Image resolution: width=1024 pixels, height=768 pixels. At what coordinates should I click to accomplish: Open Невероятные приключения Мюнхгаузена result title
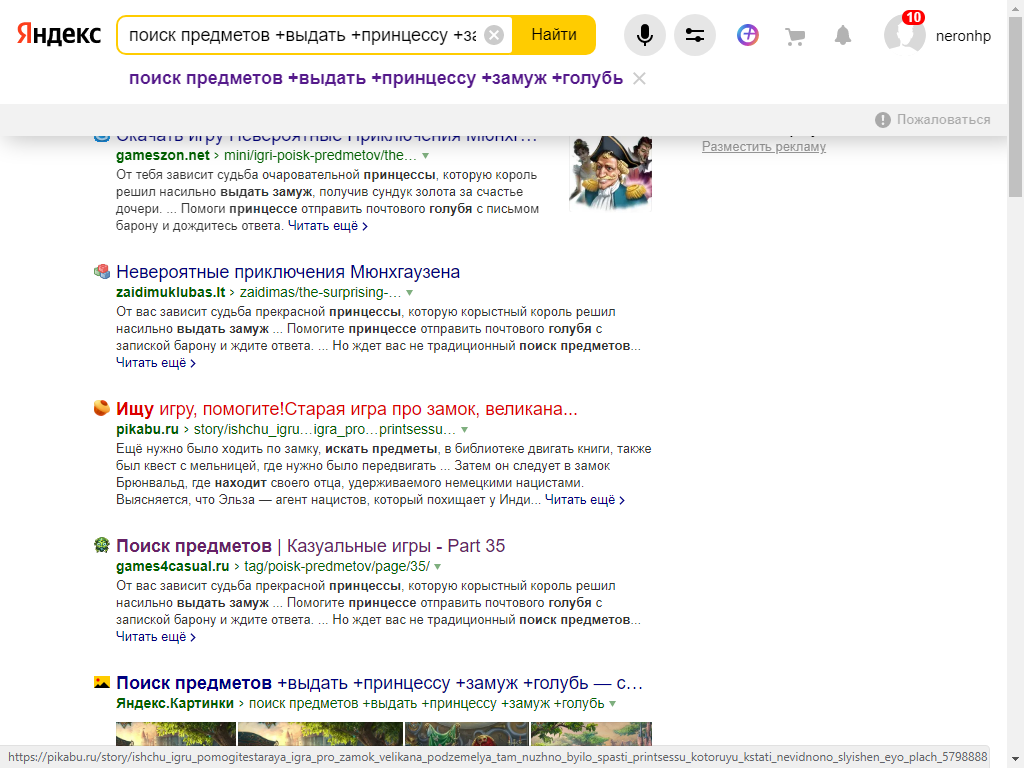coord(288,272)
